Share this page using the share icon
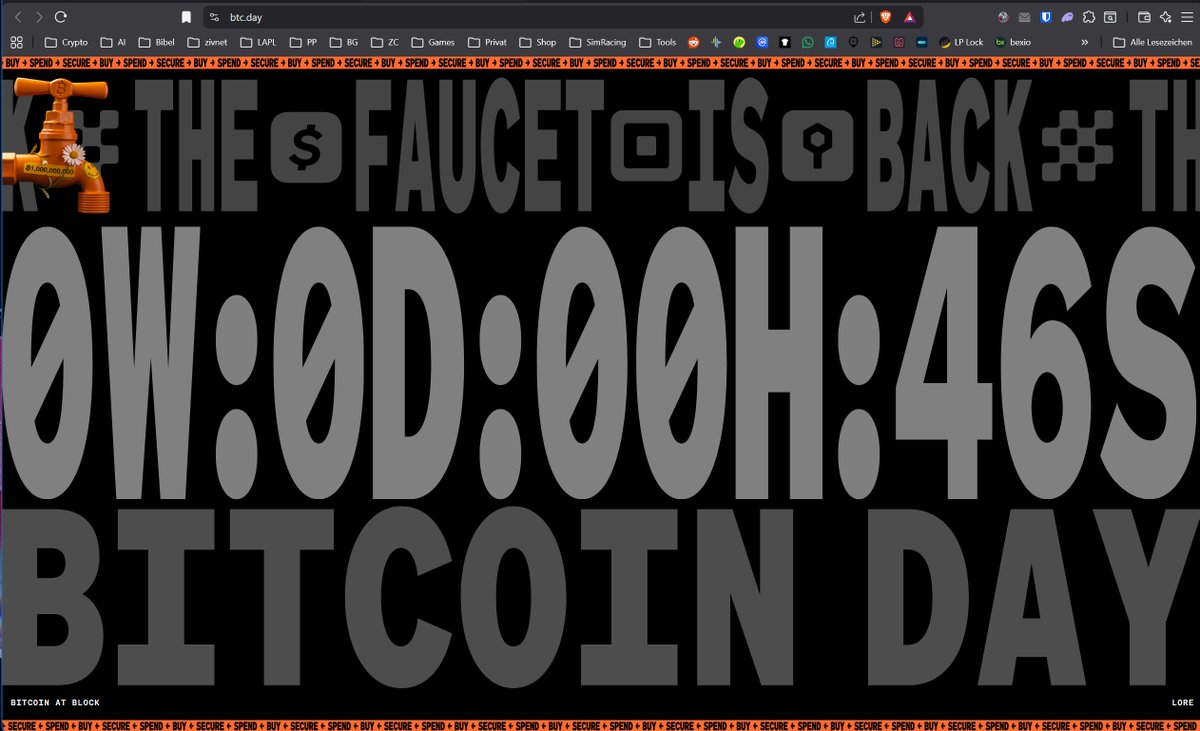1200x731 pixels. tap(860, 17)
